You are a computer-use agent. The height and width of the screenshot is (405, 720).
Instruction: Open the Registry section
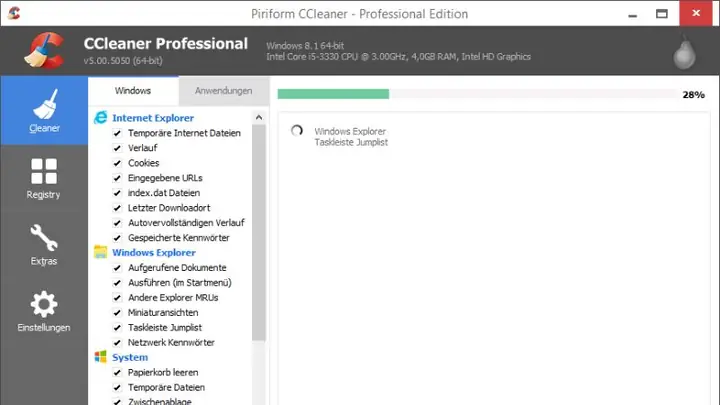click(x=44, y=178)
